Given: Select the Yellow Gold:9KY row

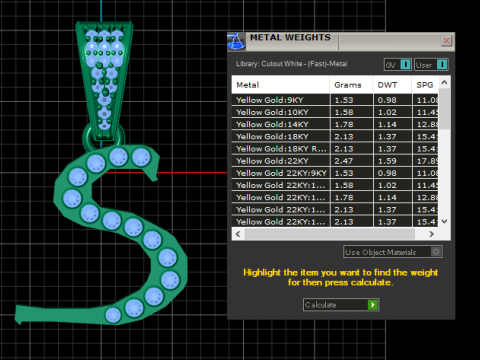Looking at the screenshot, I should [x=335, y=100].
